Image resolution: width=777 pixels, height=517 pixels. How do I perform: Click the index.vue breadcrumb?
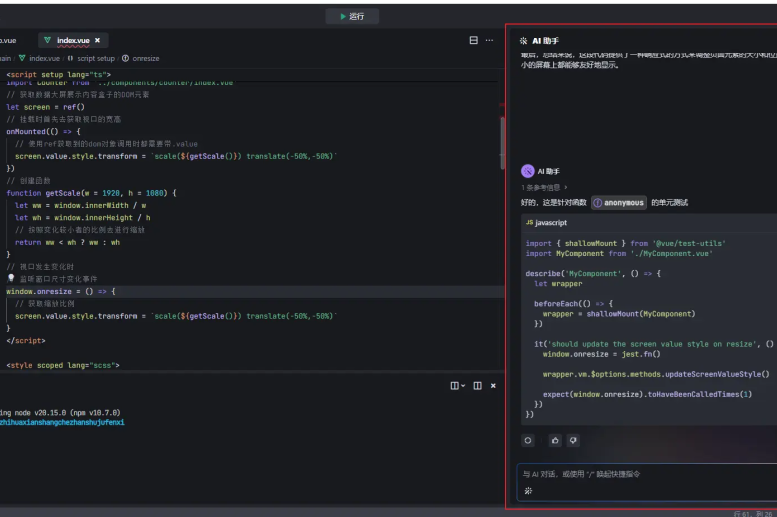point(44,59)
